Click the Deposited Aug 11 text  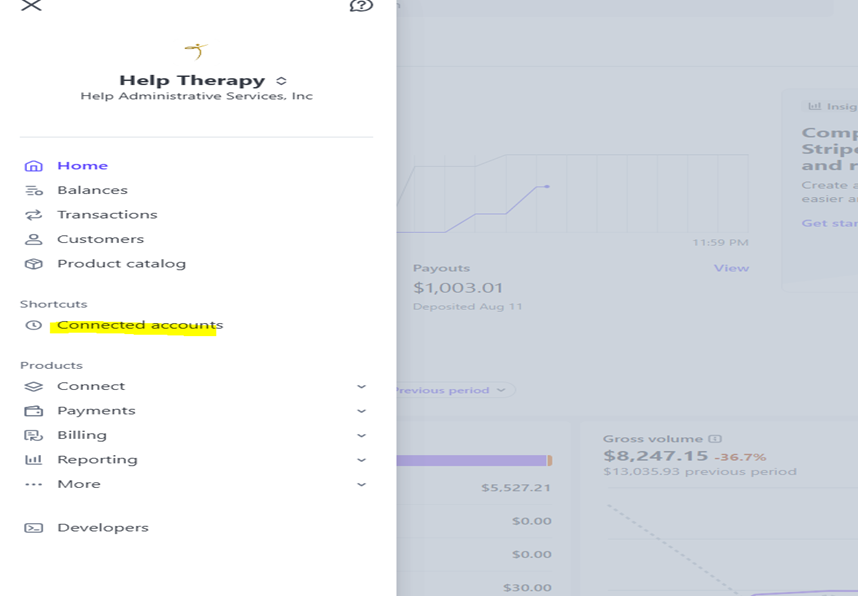[467, 307]
